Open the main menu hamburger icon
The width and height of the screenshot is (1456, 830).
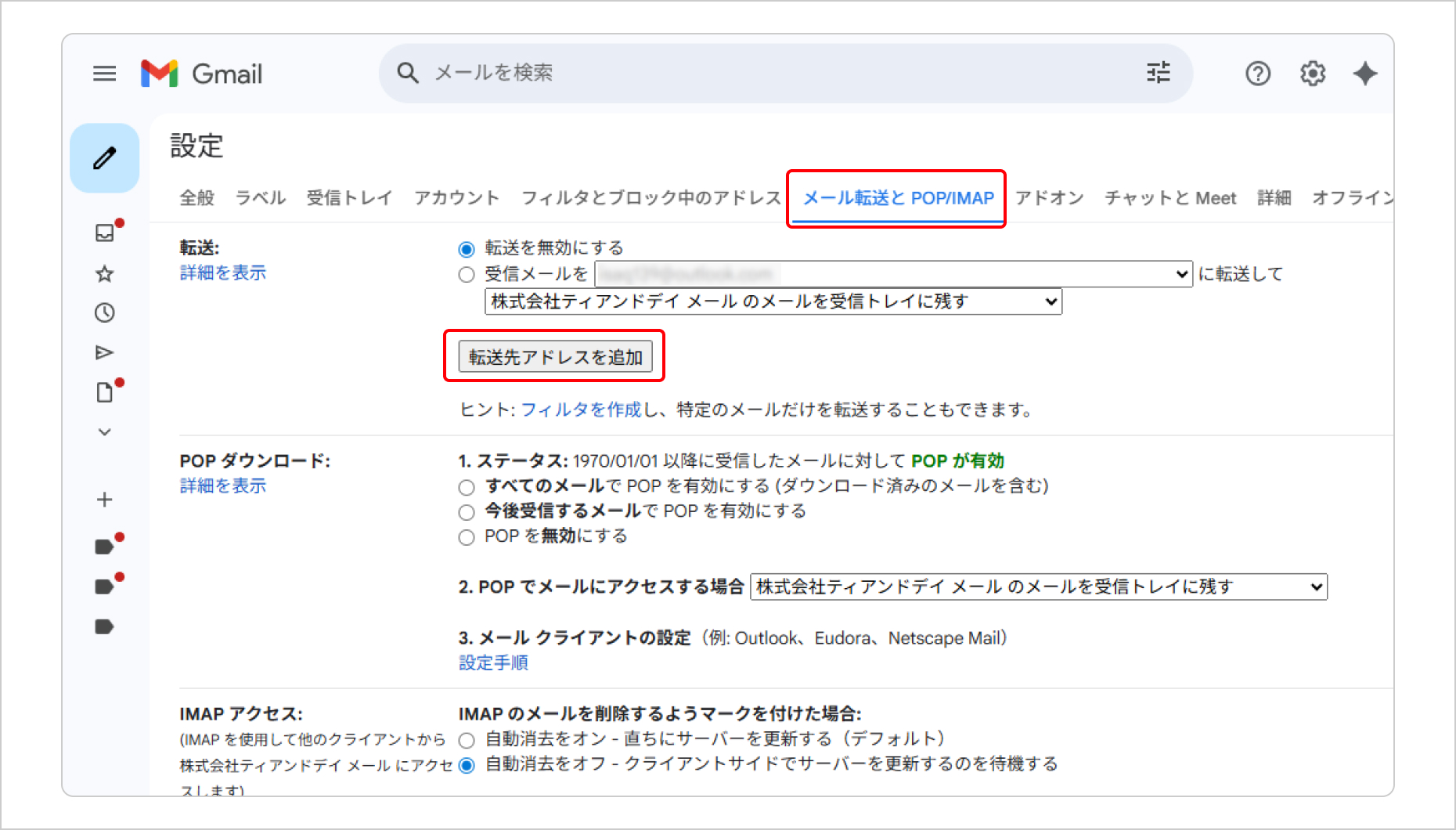click(x=104, y=74)
